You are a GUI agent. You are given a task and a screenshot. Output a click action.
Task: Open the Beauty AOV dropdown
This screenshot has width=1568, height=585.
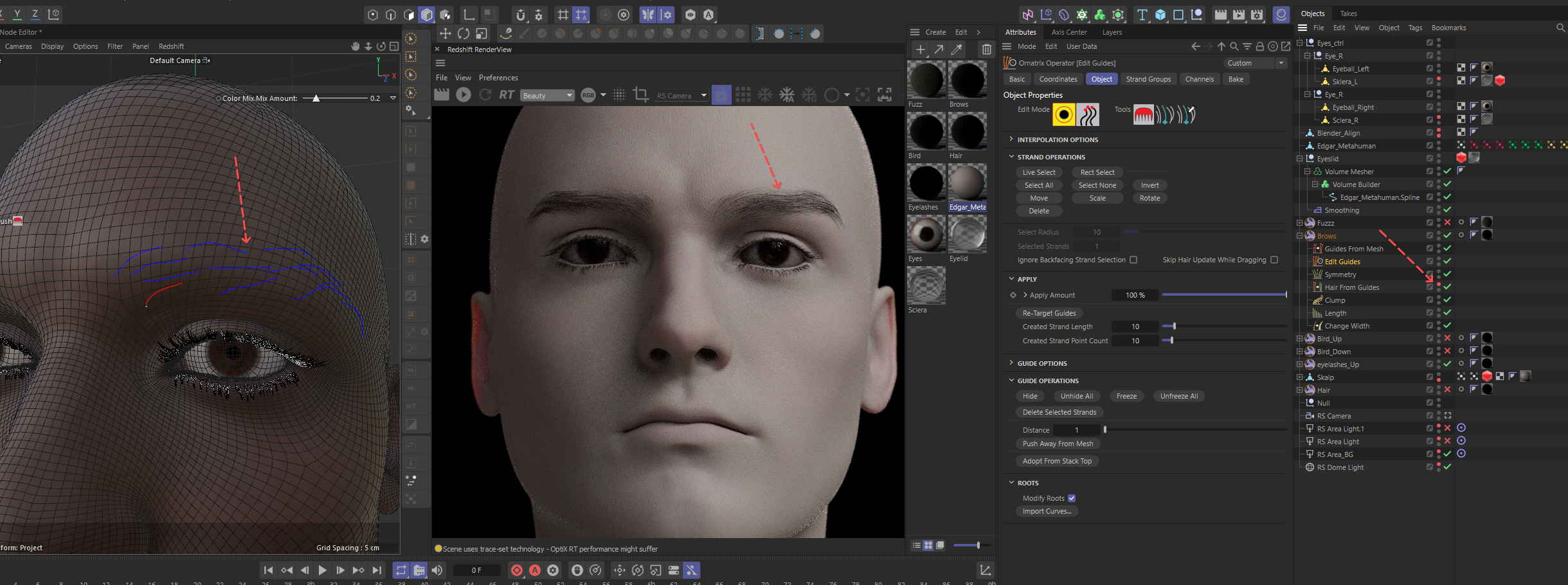(547, 96)
